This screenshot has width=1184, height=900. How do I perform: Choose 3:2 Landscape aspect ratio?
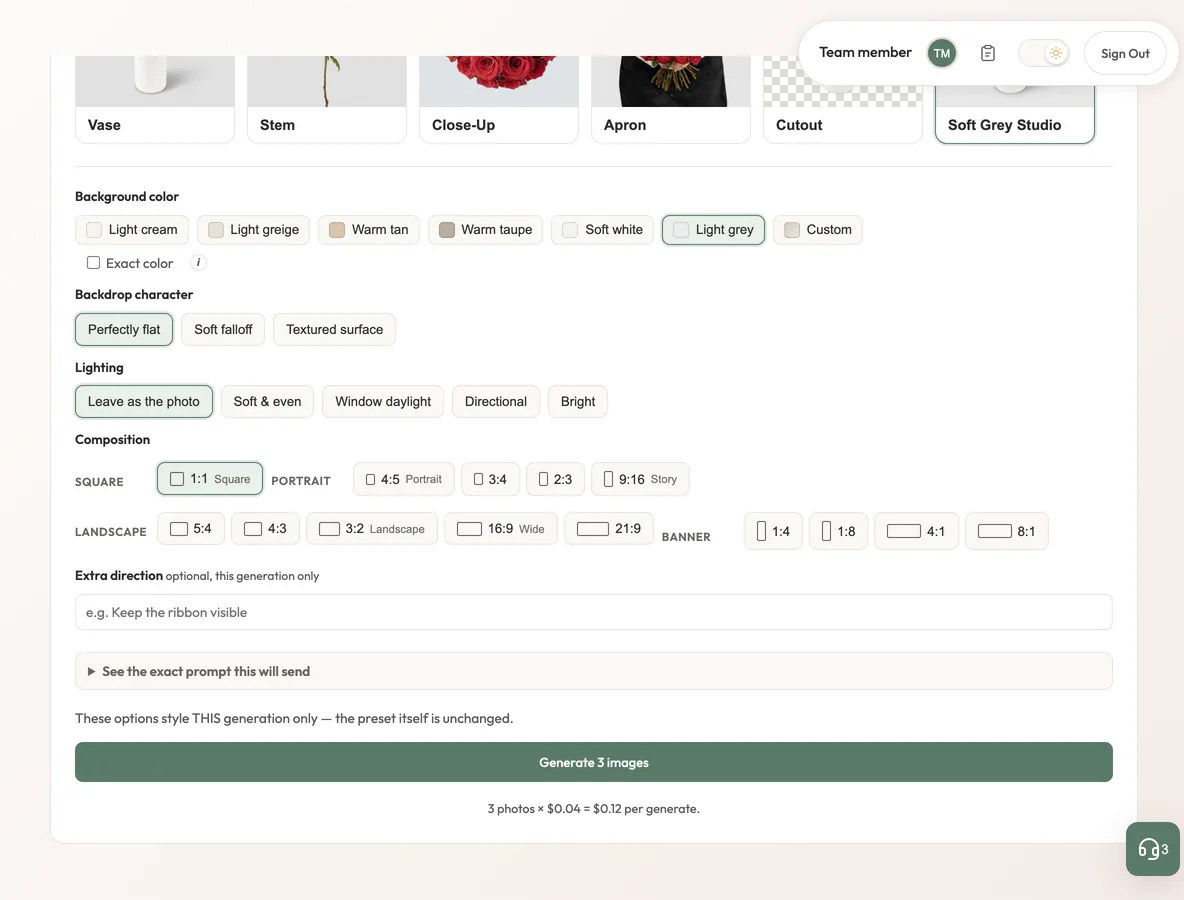pos(372,529)
